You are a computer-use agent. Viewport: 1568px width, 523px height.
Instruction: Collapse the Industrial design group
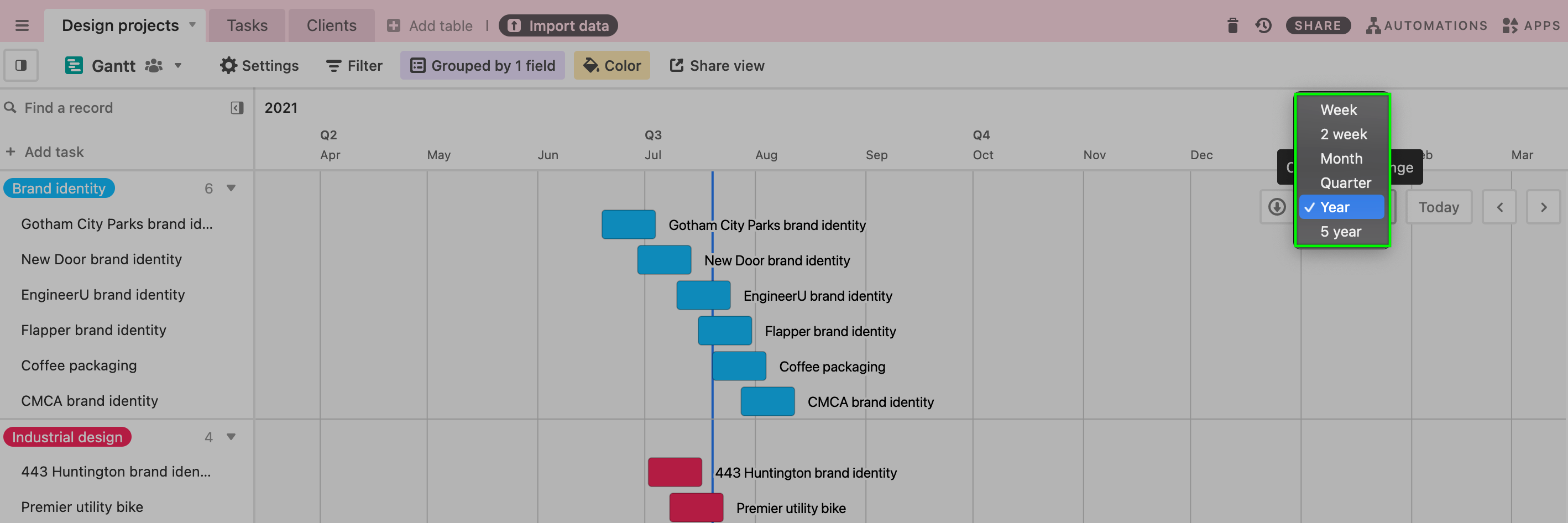coord(231,437)
